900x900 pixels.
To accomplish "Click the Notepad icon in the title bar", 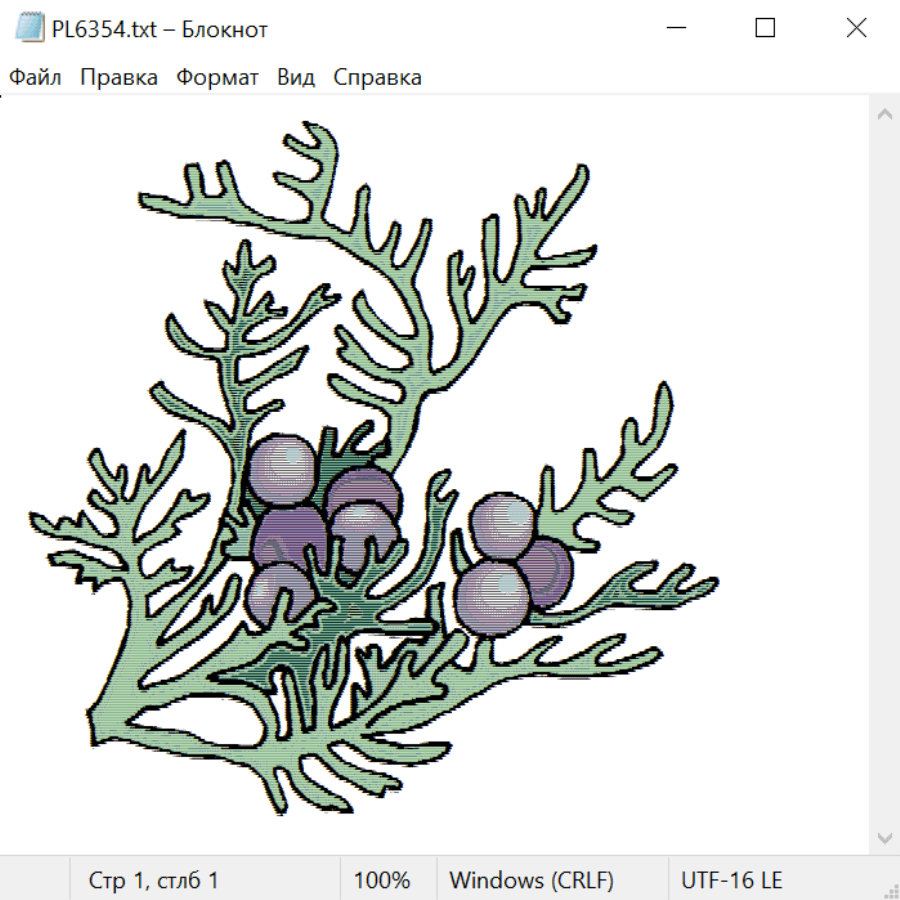I will tap(29, 29).
